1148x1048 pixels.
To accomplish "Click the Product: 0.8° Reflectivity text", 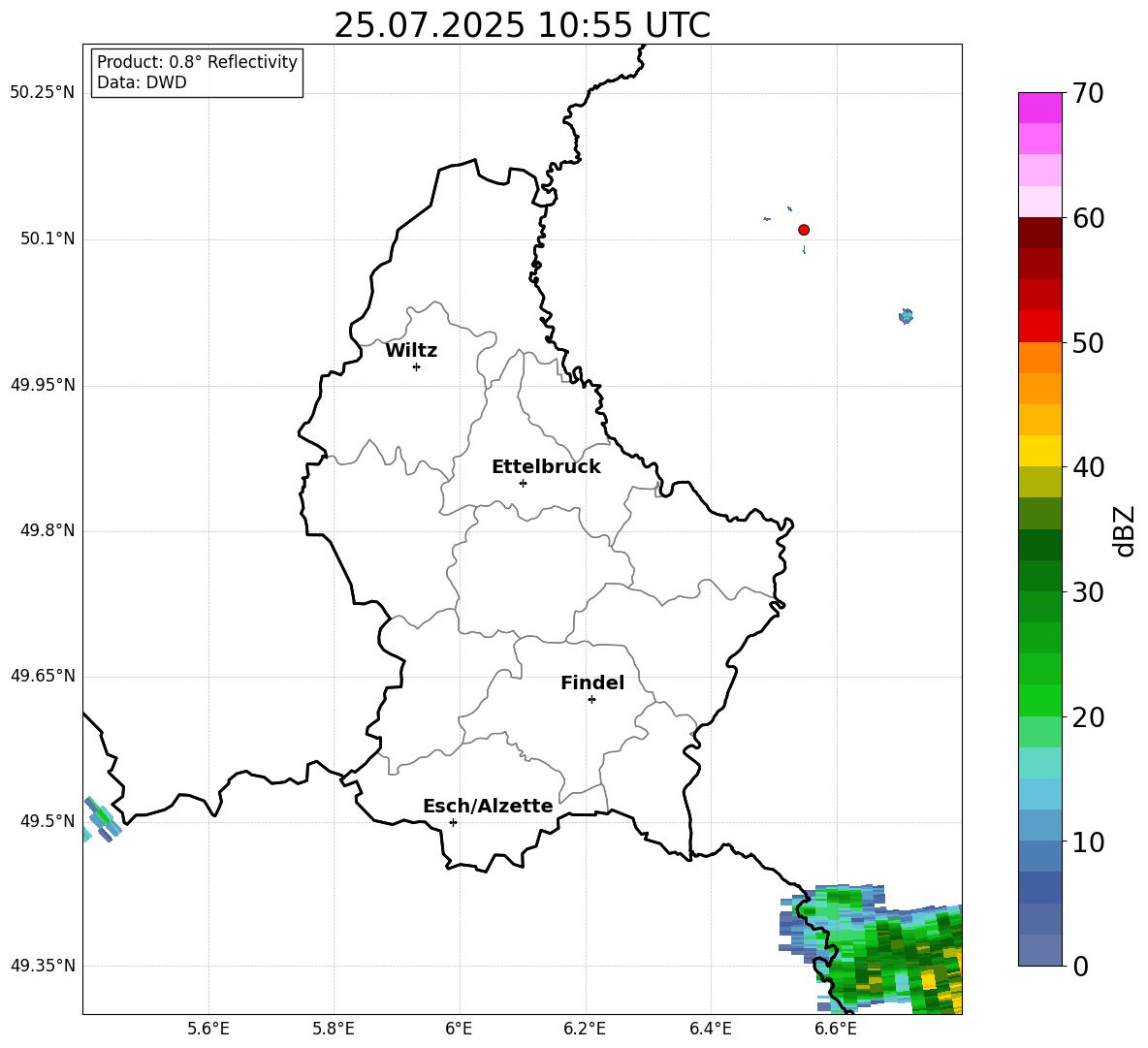I will (197, 62).
